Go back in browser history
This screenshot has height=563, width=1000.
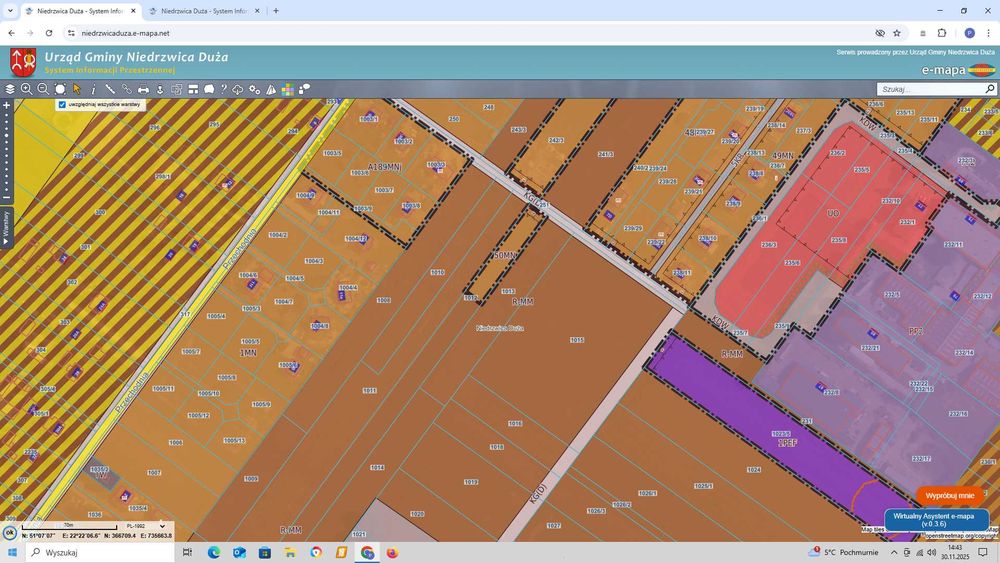point(11,33)
